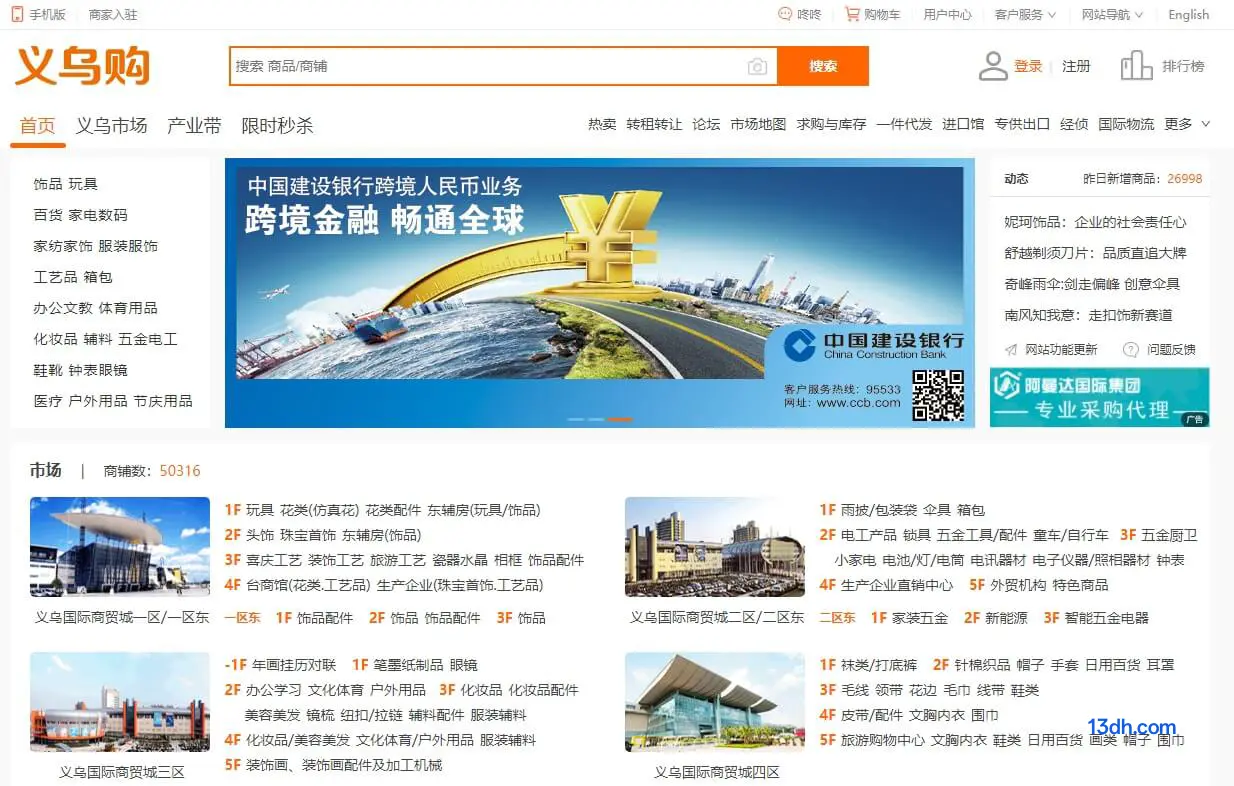Viewport: 1234px width, 786px height.
Task: Click the 注册 link
Action: [x=1076, y=66]
